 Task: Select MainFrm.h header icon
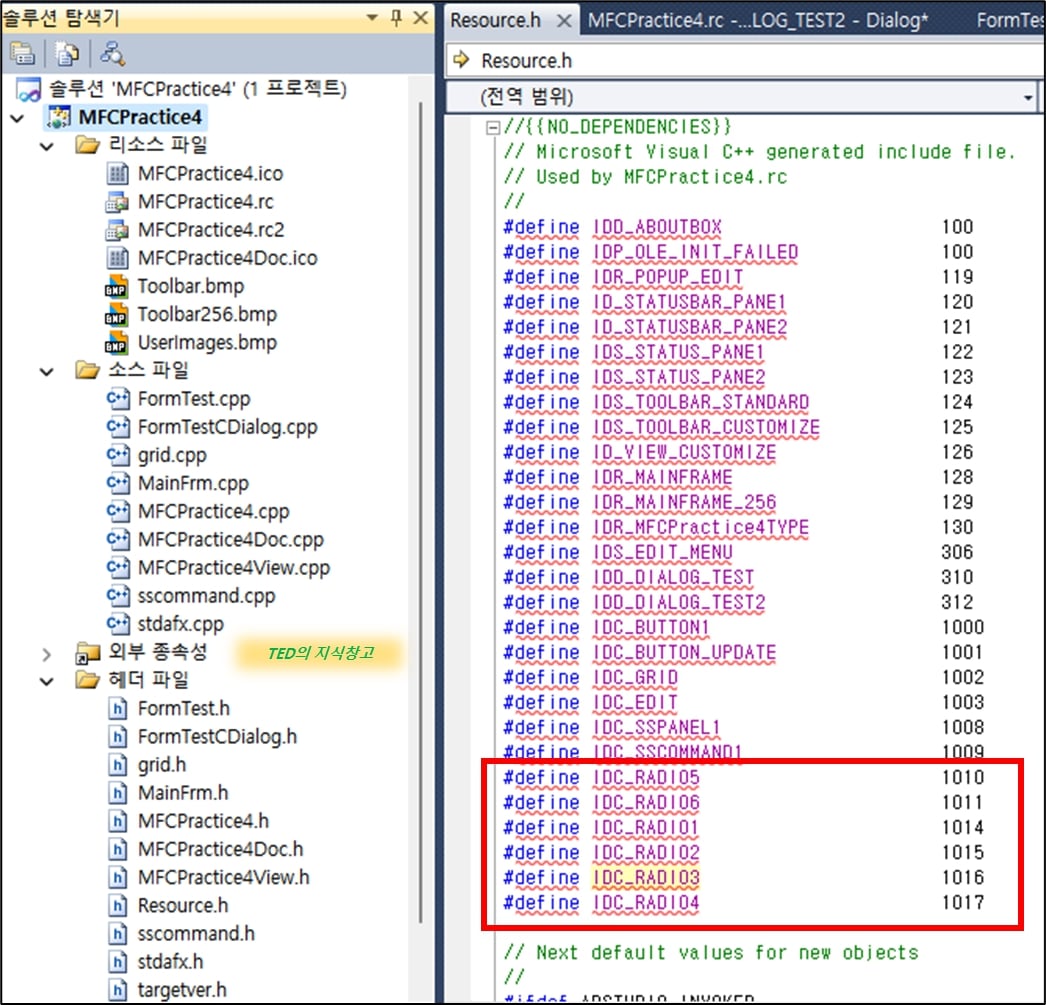coord(117,792)
